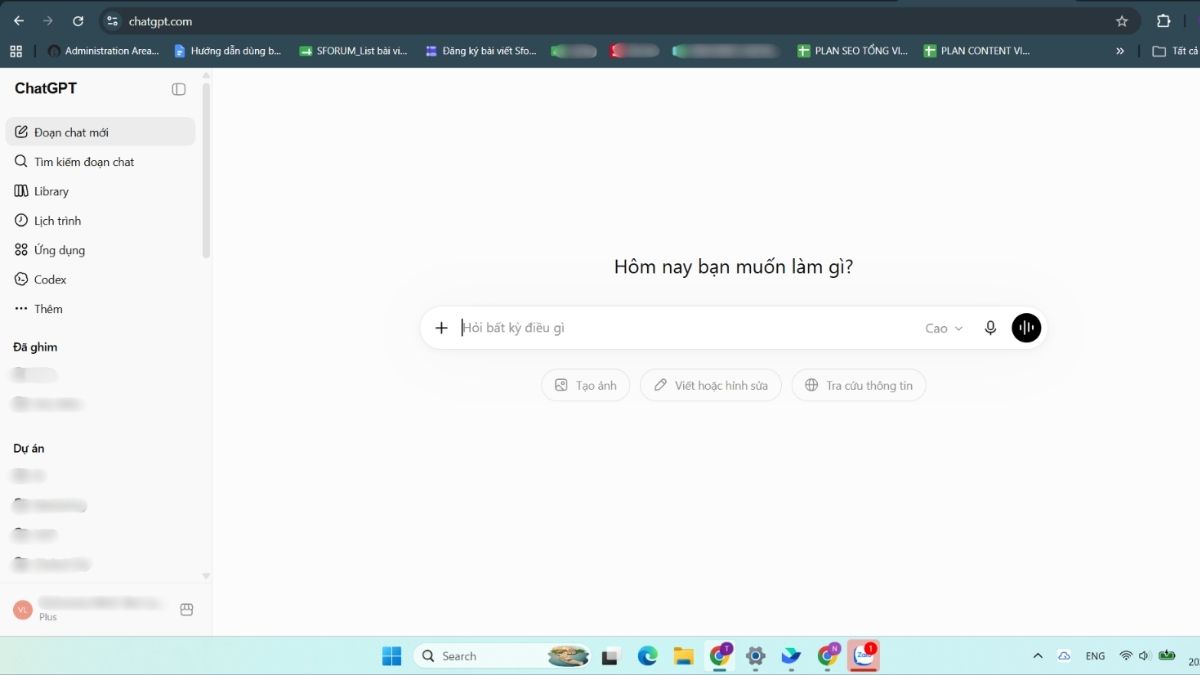Click the sidebar vertical scrollbar
Image resolution: width=1200 pixels, height=675 pixels.
coord(206,170)
